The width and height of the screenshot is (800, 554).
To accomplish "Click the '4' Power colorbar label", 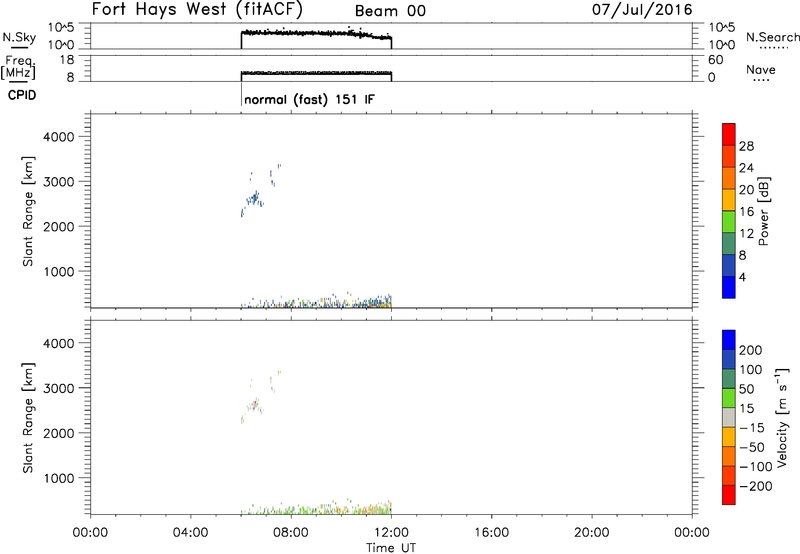I will pos(743,277).
